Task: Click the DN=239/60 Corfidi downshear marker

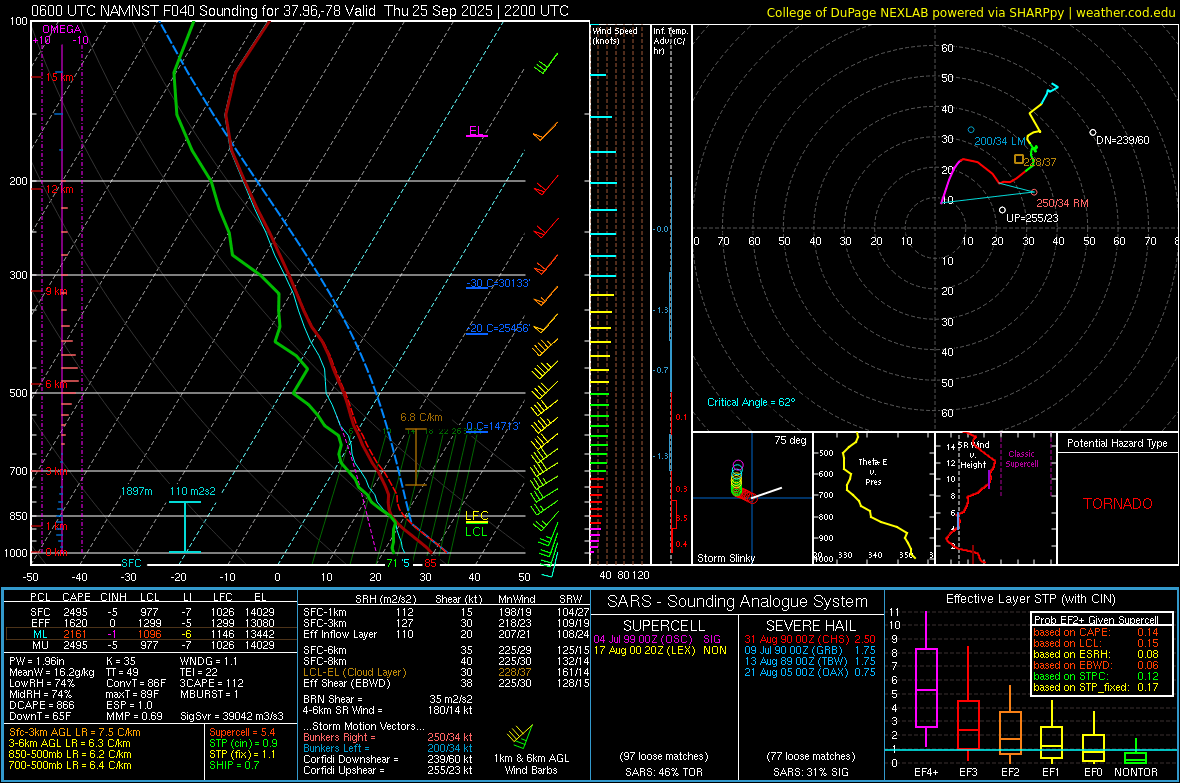Action: click(1093, 133)
